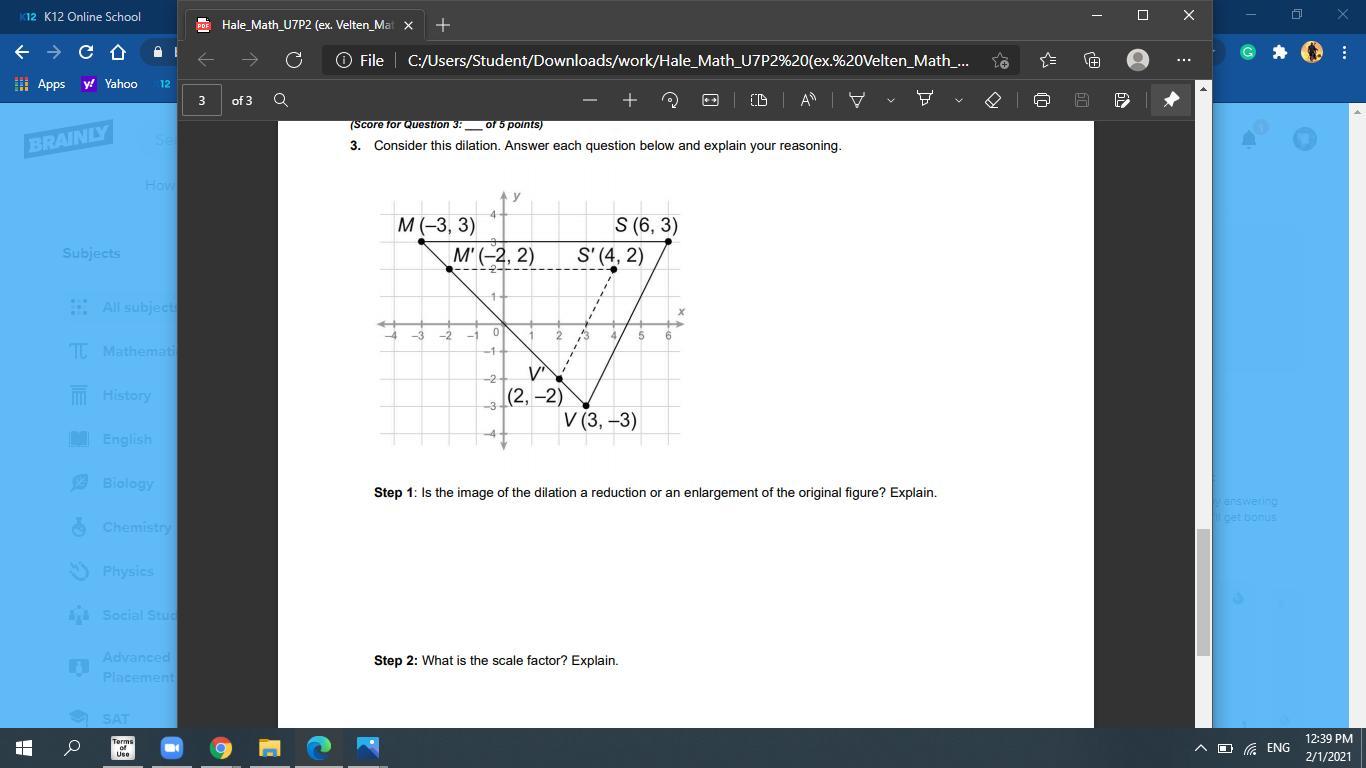This screenshot has height=768, width=1366.
Task: Click the Grammarly extension icon in Chrome
Action: (1248, 52)
